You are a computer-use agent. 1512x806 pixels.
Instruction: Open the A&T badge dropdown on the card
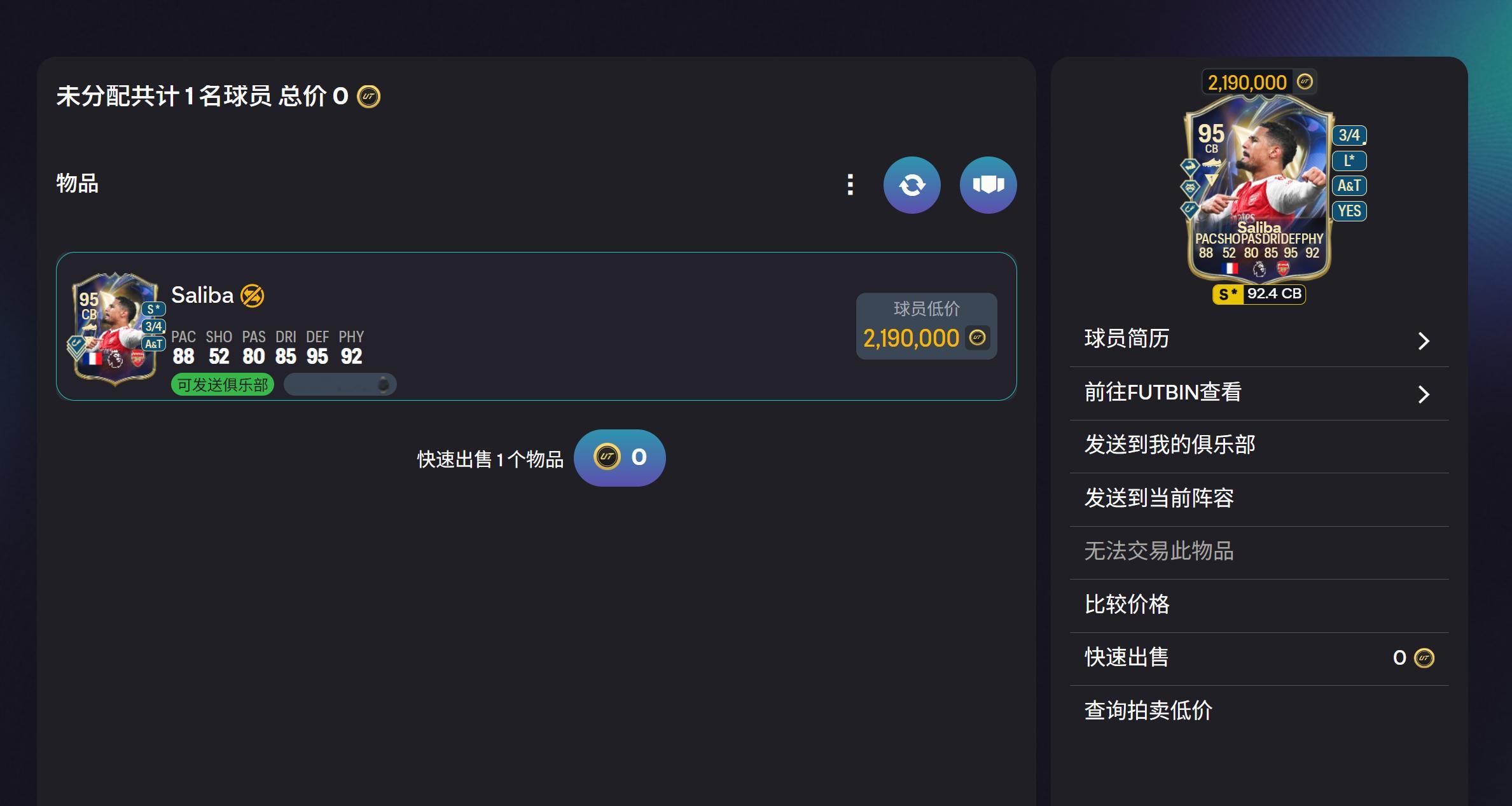(x=1351, y=186)
